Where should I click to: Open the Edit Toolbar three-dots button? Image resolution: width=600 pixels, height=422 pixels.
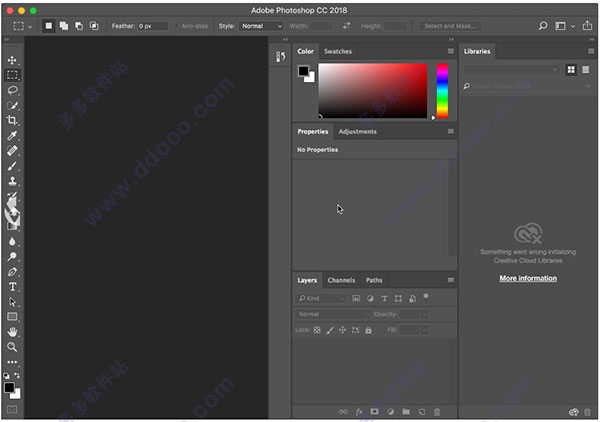coord(12,362)
